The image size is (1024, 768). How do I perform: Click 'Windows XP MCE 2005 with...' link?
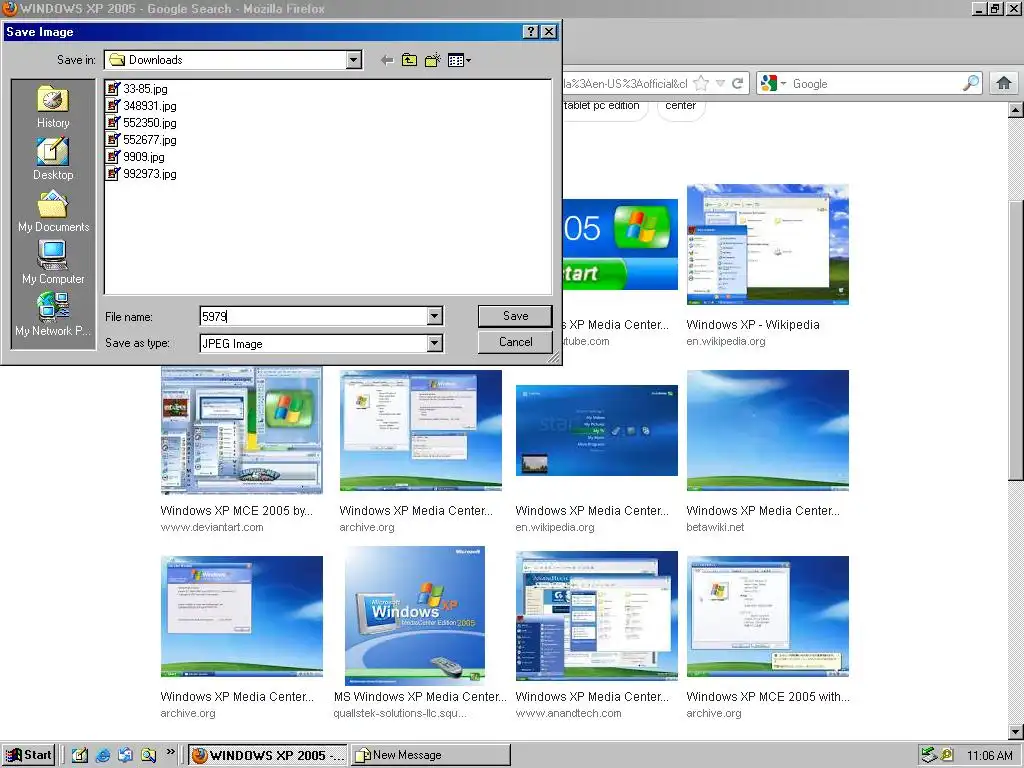pyautogui.click(x=767, y=697)
